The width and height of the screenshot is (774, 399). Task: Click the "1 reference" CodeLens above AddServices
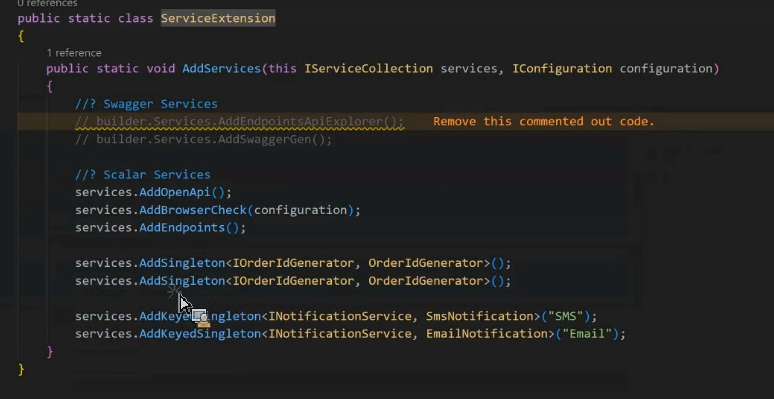pos(74,53)
